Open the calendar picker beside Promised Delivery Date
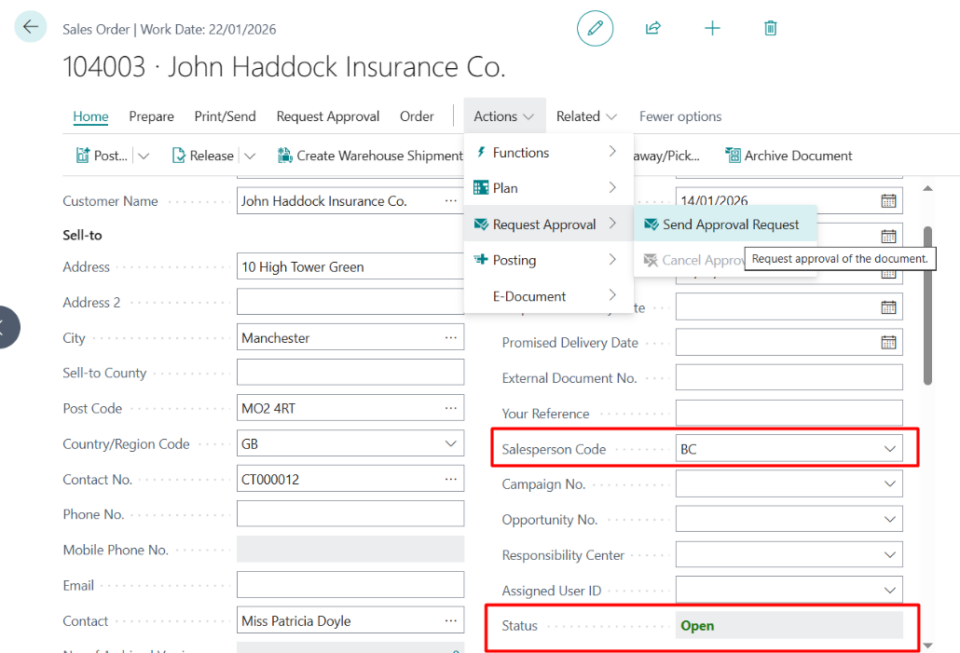 (889, 342)
